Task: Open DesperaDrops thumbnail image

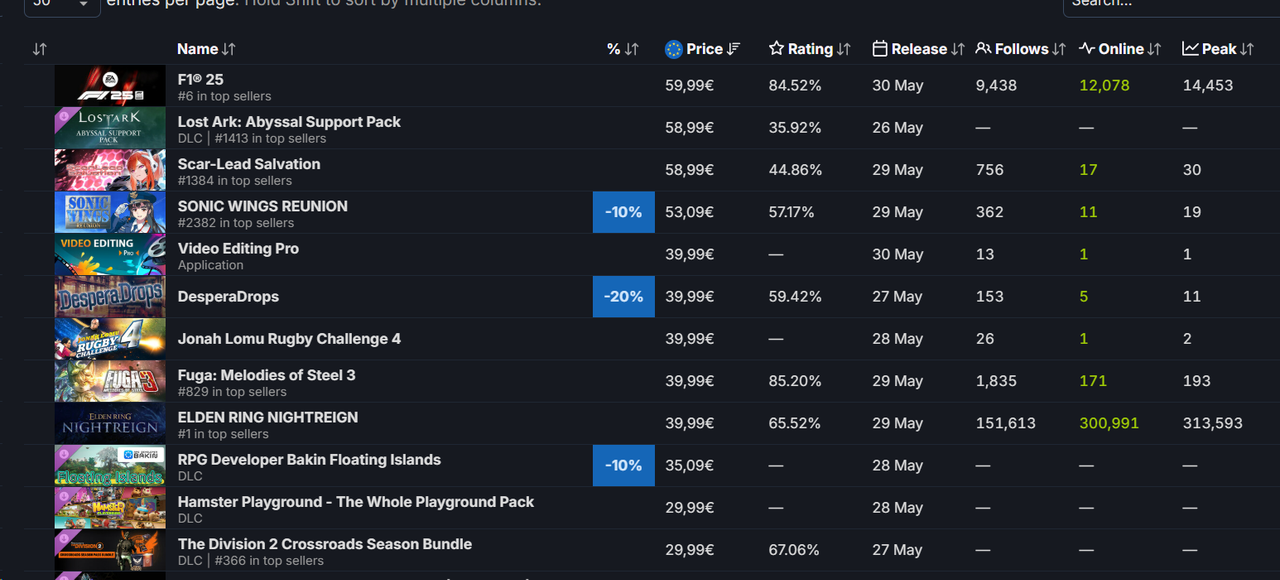Action: coord(110,297)
